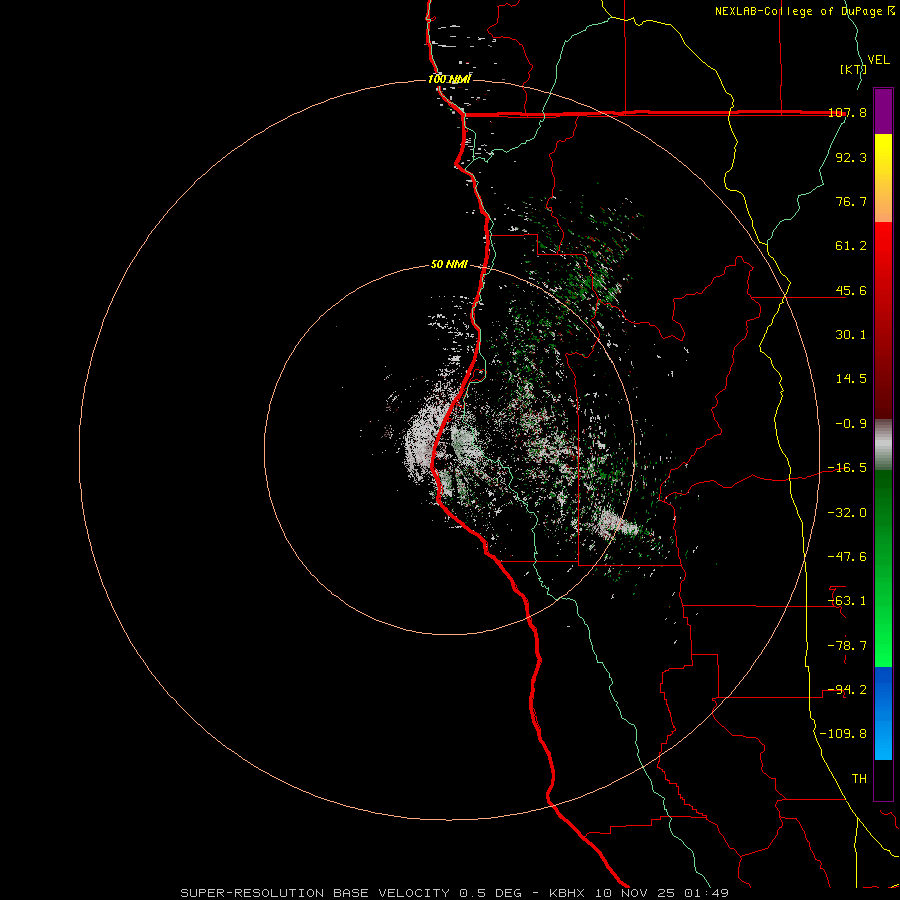Click the 50 NMI range ring label

pyautogui.click(x=449, y=265)
